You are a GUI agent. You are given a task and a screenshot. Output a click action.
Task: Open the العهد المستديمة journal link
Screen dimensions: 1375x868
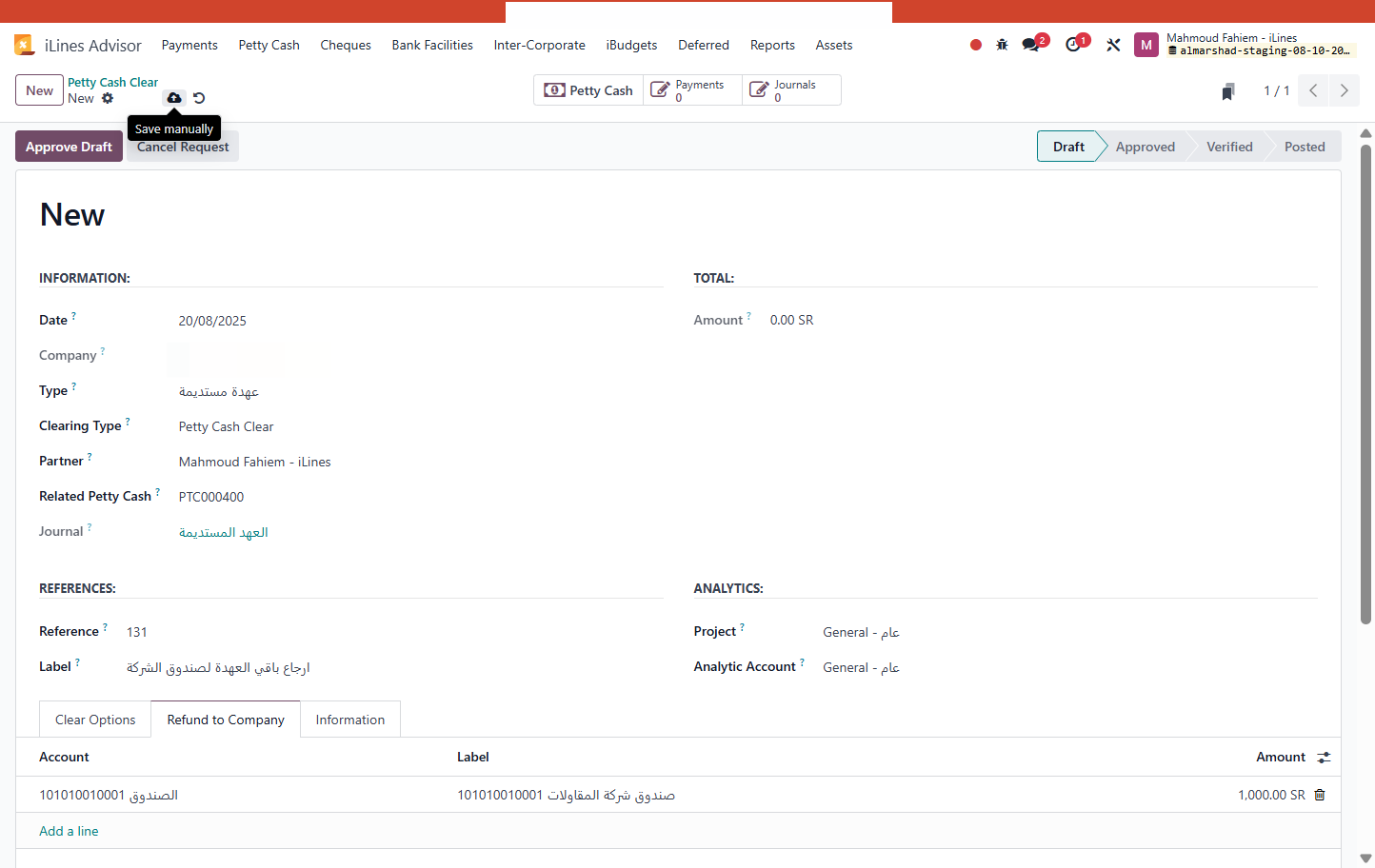click(224, 532)
